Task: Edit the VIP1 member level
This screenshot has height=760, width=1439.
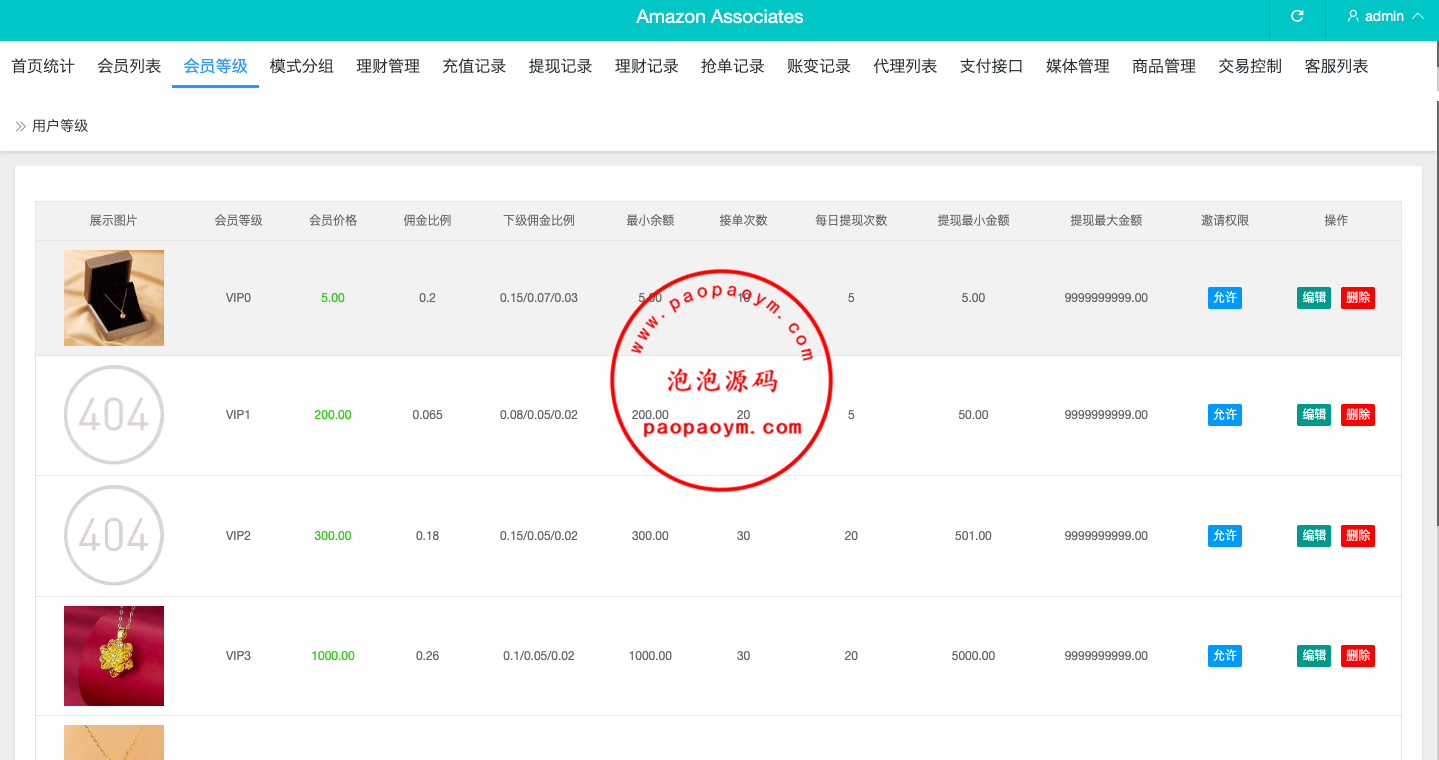Action: 1313,415
